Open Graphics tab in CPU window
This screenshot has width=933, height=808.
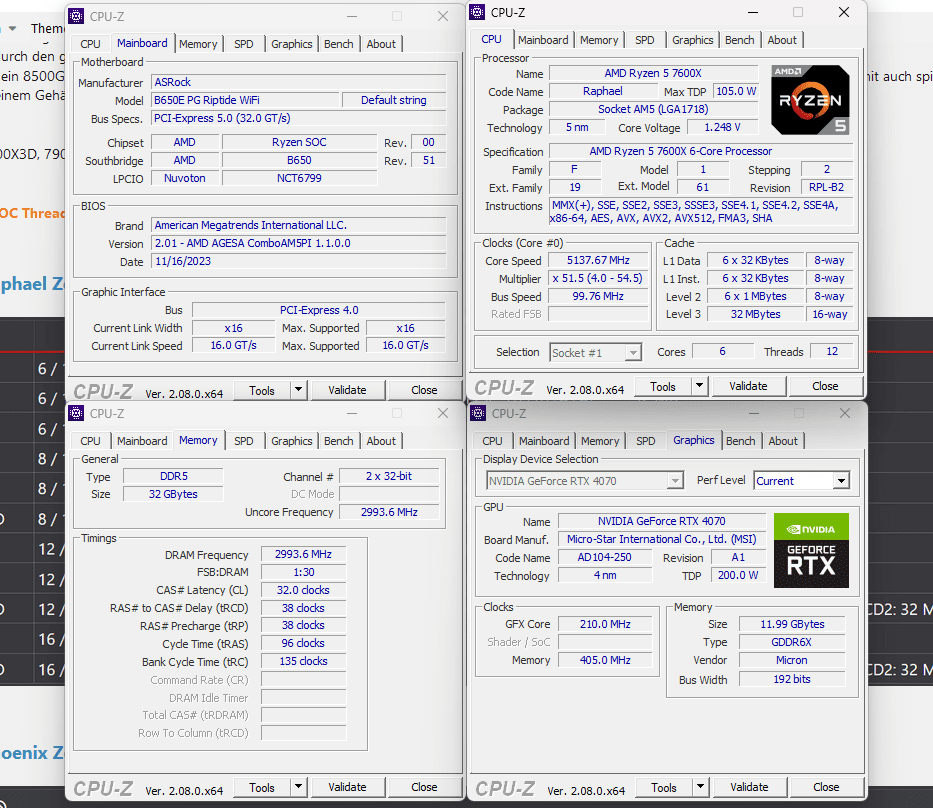pyautogui.click(x=693, y=40)
